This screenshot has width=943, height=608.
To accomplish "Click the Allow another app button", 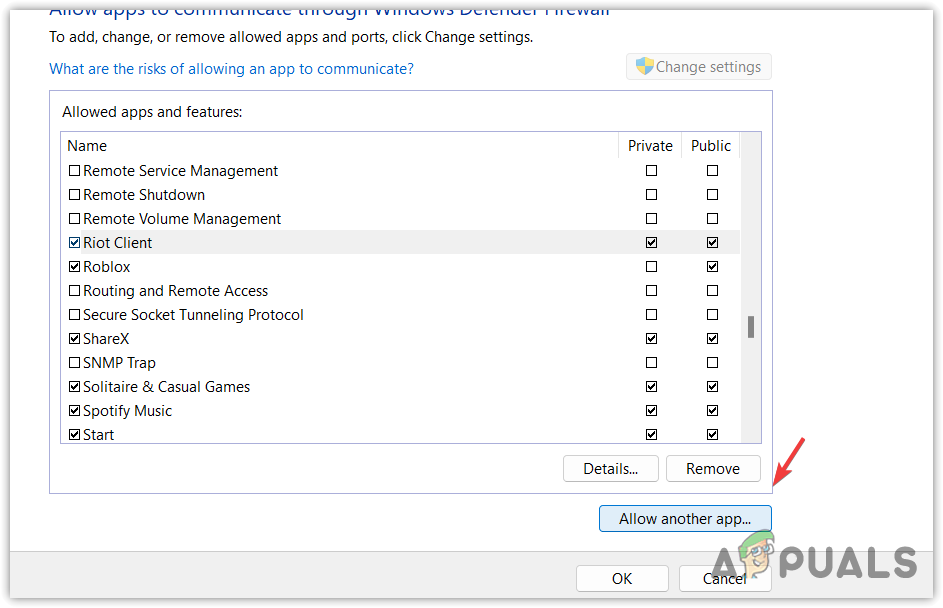I will (x=685, y=519).
